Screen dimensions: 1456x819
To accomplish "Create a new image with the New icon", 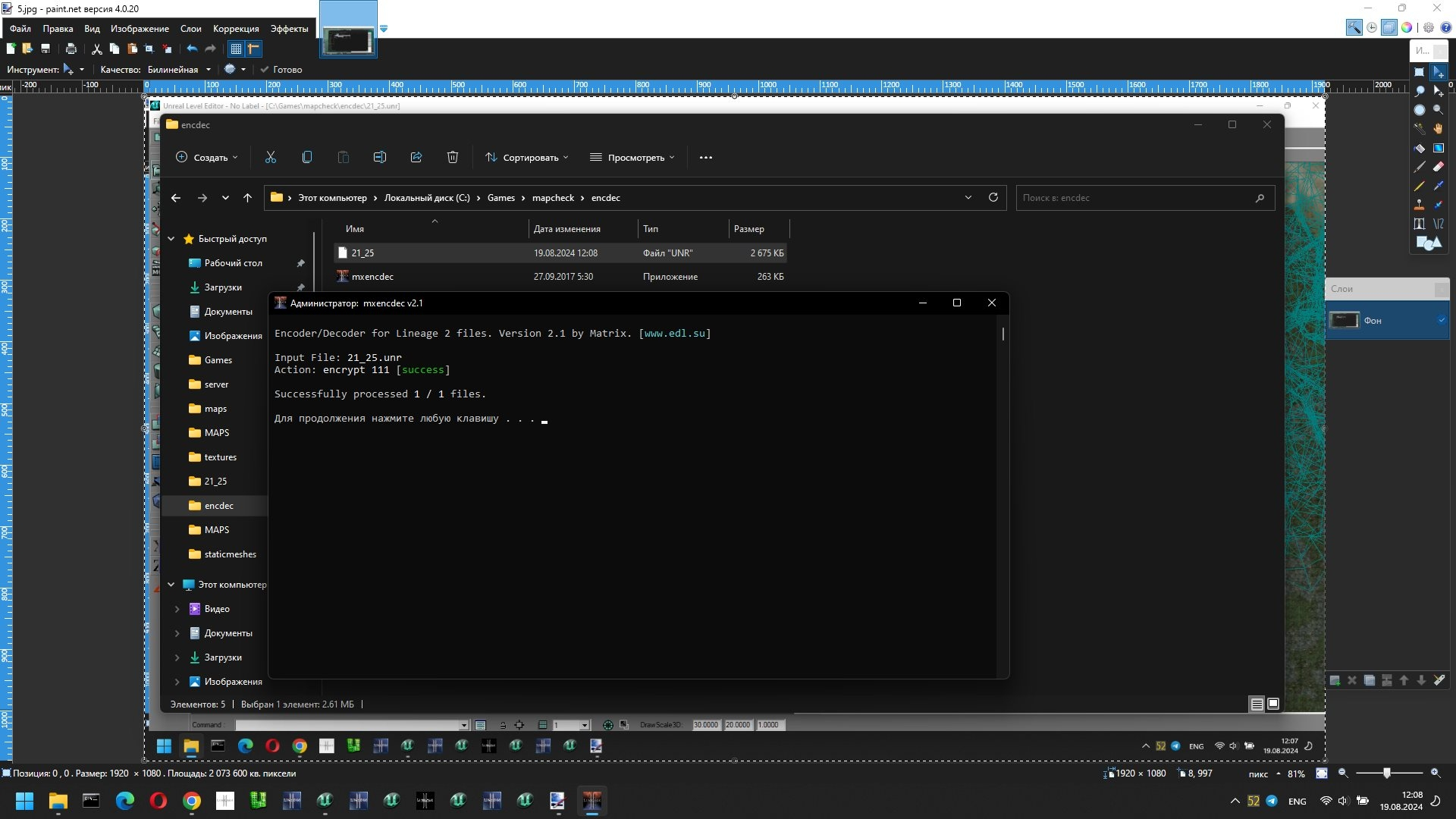I will [11, 49].
